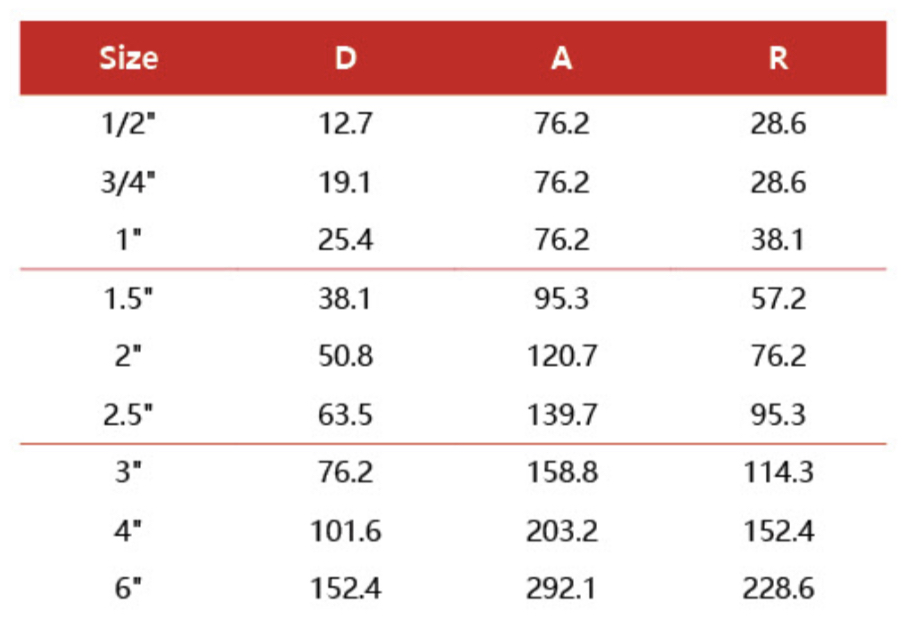Click the D value 50.8
906x634 pixels.
point(345,356)
